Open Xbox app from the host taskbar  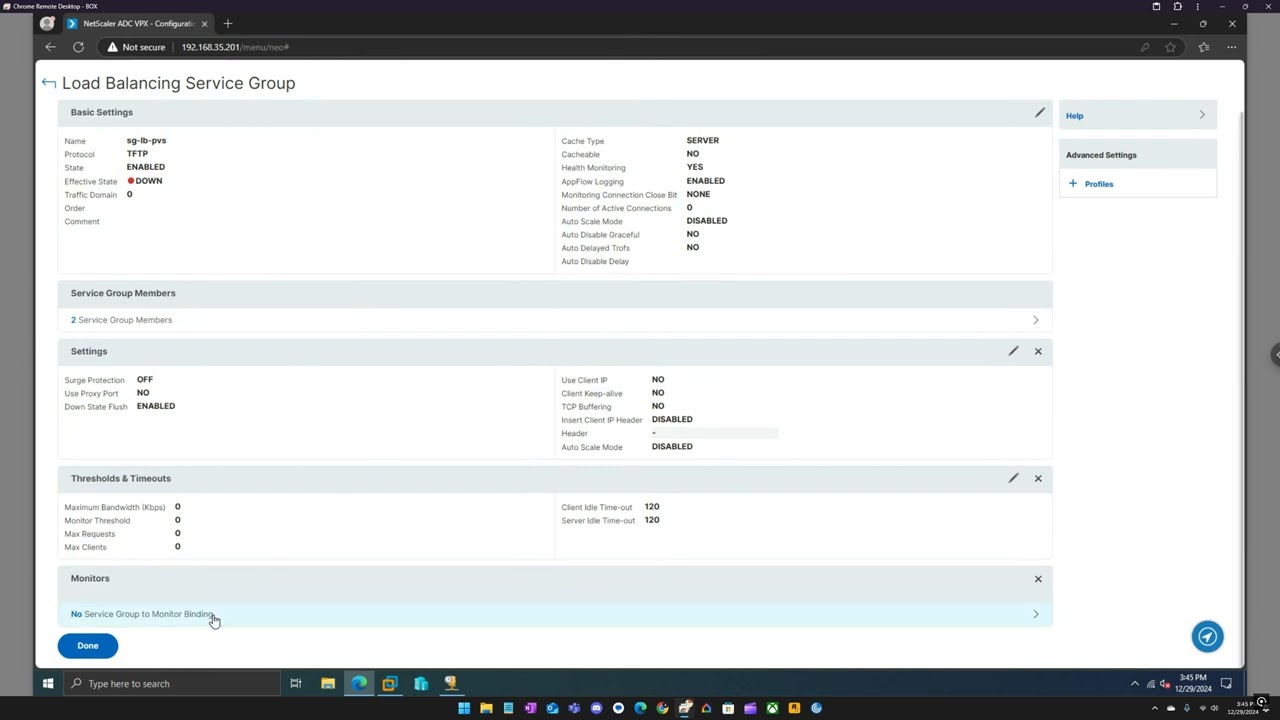tap(772, 708)
